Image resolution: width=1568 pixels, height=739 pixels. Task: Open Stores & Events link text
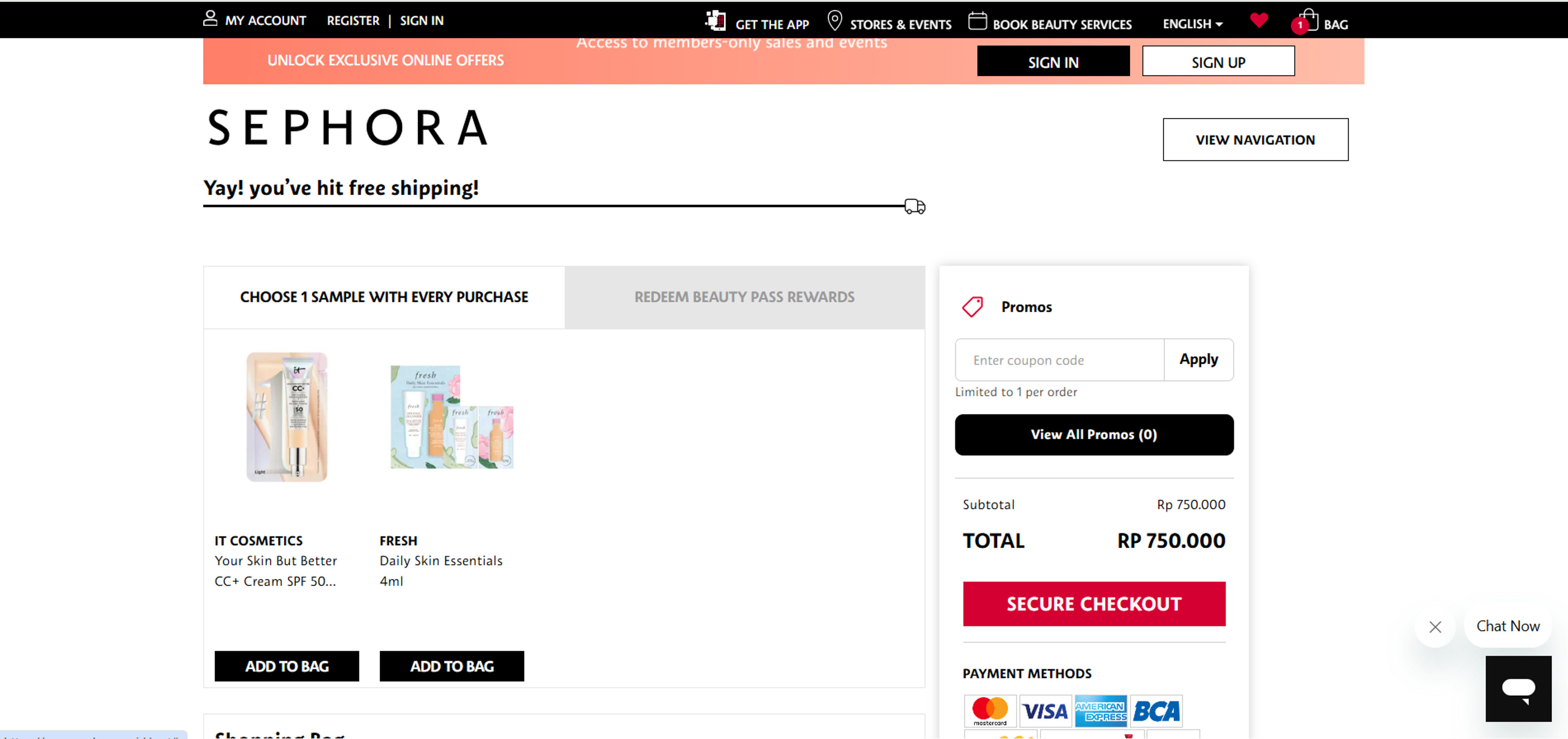(900, 25)
